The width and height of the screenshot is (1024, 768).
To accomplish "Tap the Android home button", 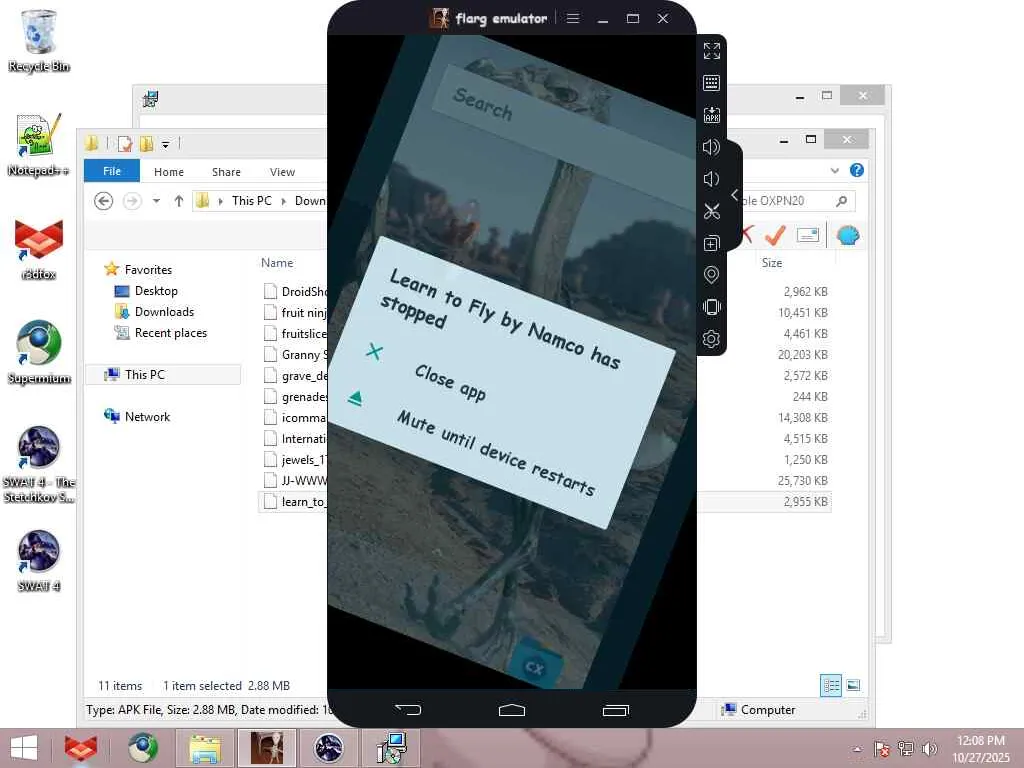I will (x=512, y=710).
